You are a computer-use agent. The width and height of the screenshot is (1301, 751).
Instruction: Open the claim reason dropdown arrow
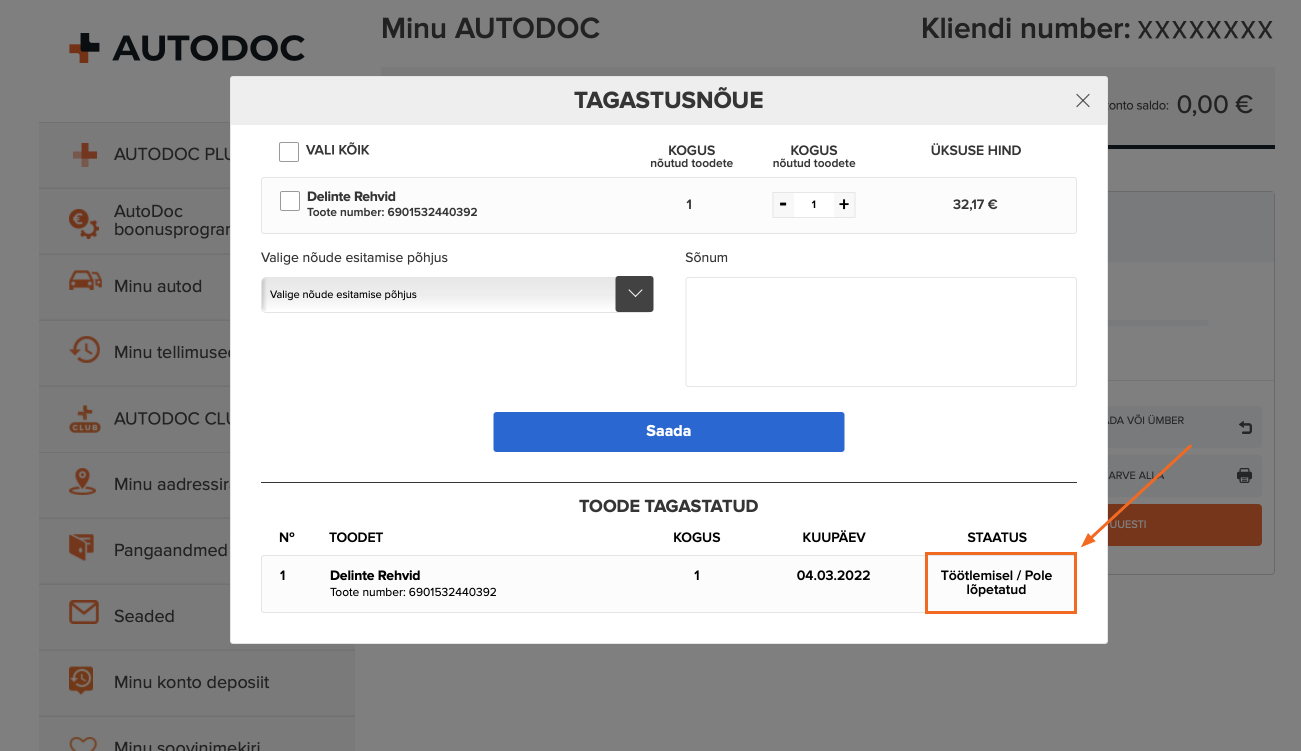click(634, 294)
